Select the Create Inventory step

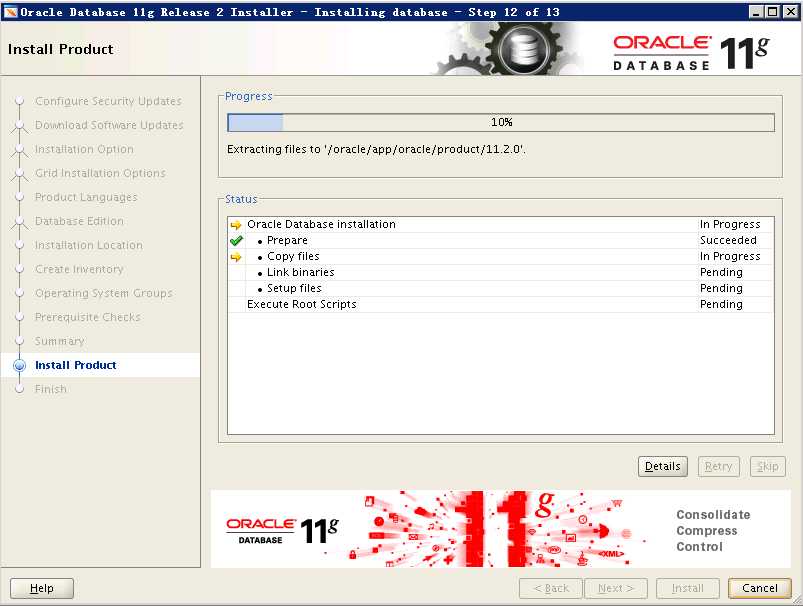[79, 269]
